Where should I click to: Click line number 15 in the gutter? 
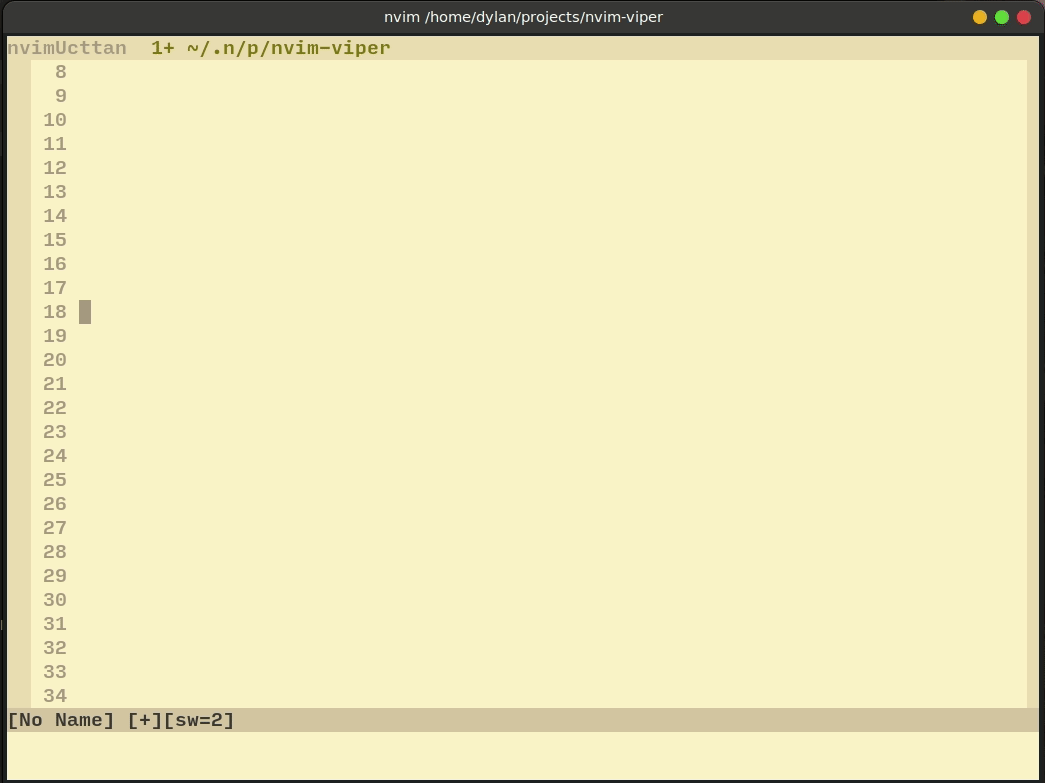coord(55,240)
